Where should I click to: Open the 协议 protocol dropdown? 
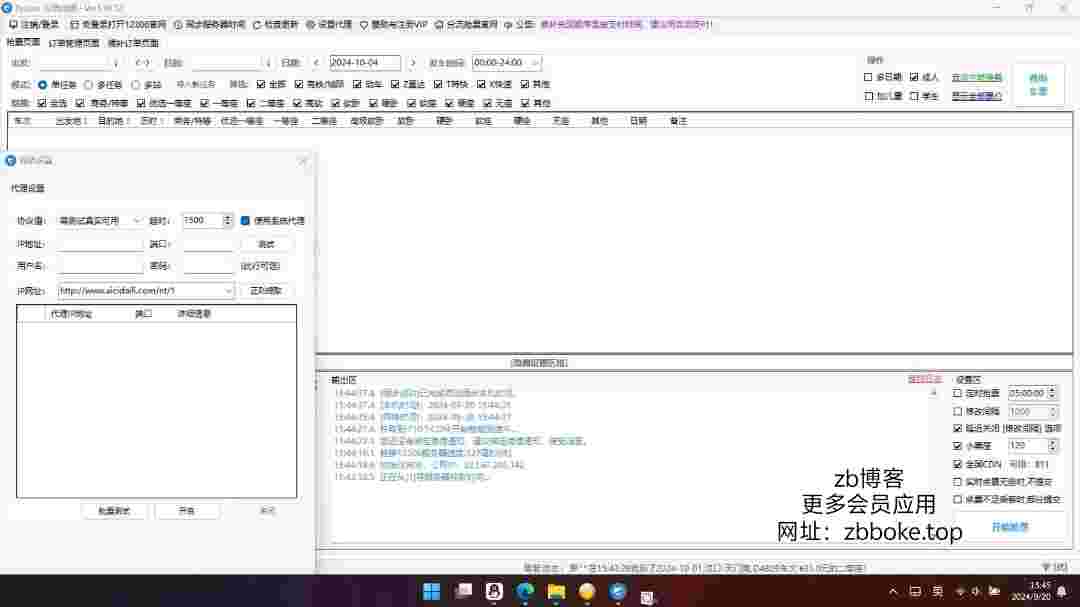(x=100, y=220)
